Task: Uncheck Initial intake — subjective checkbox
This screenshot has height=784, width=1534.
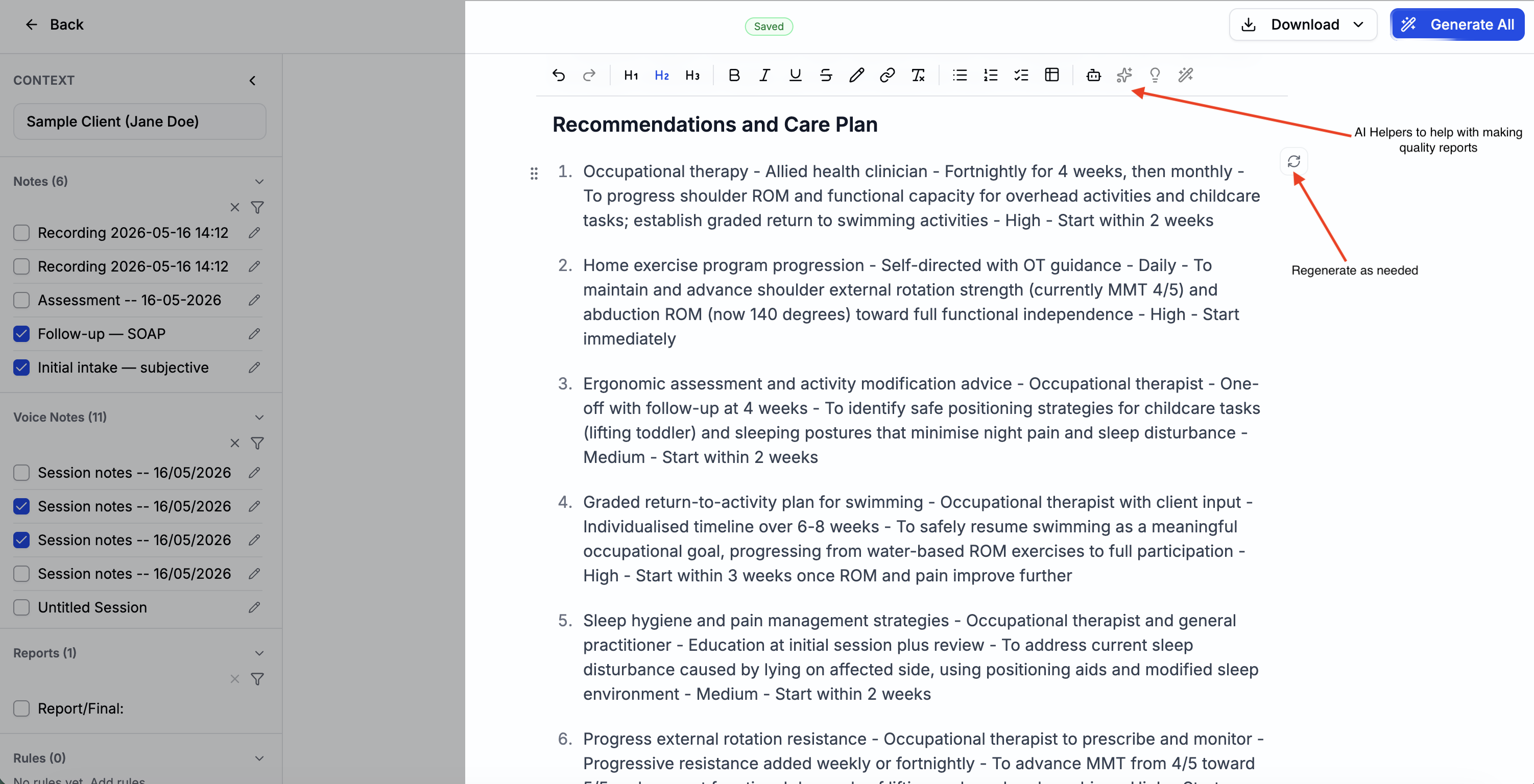Action: pyautogui.click(x=21, y=368)
